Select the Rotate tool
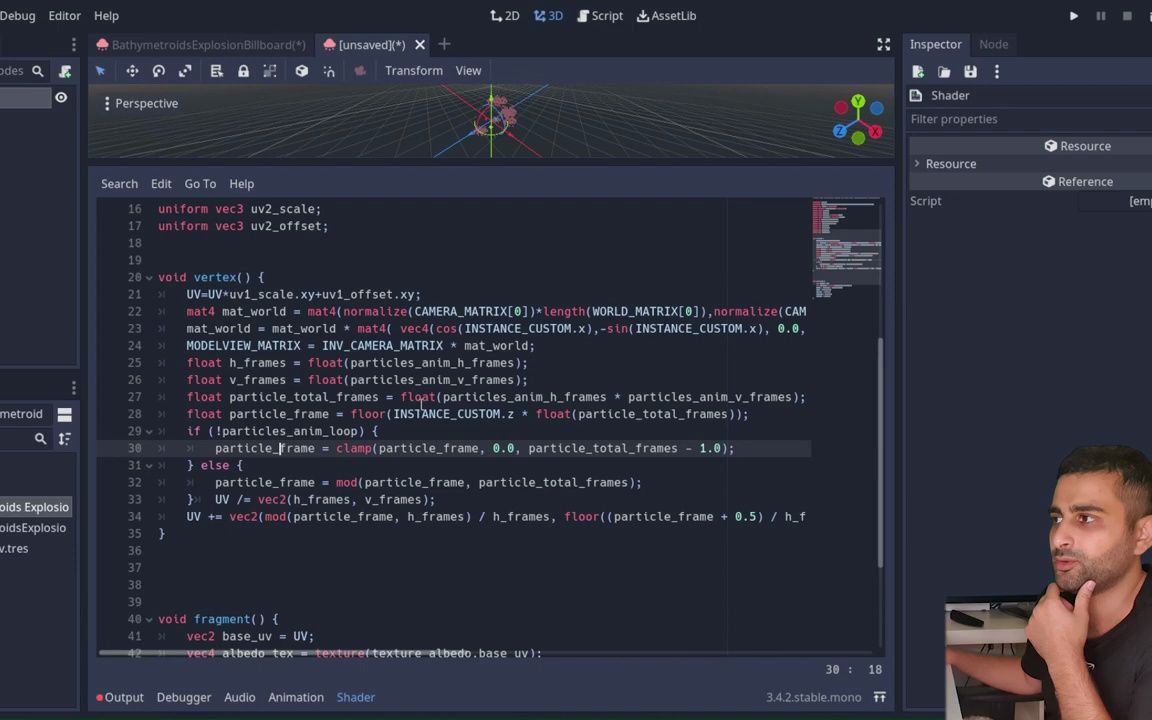 (158, 70)
